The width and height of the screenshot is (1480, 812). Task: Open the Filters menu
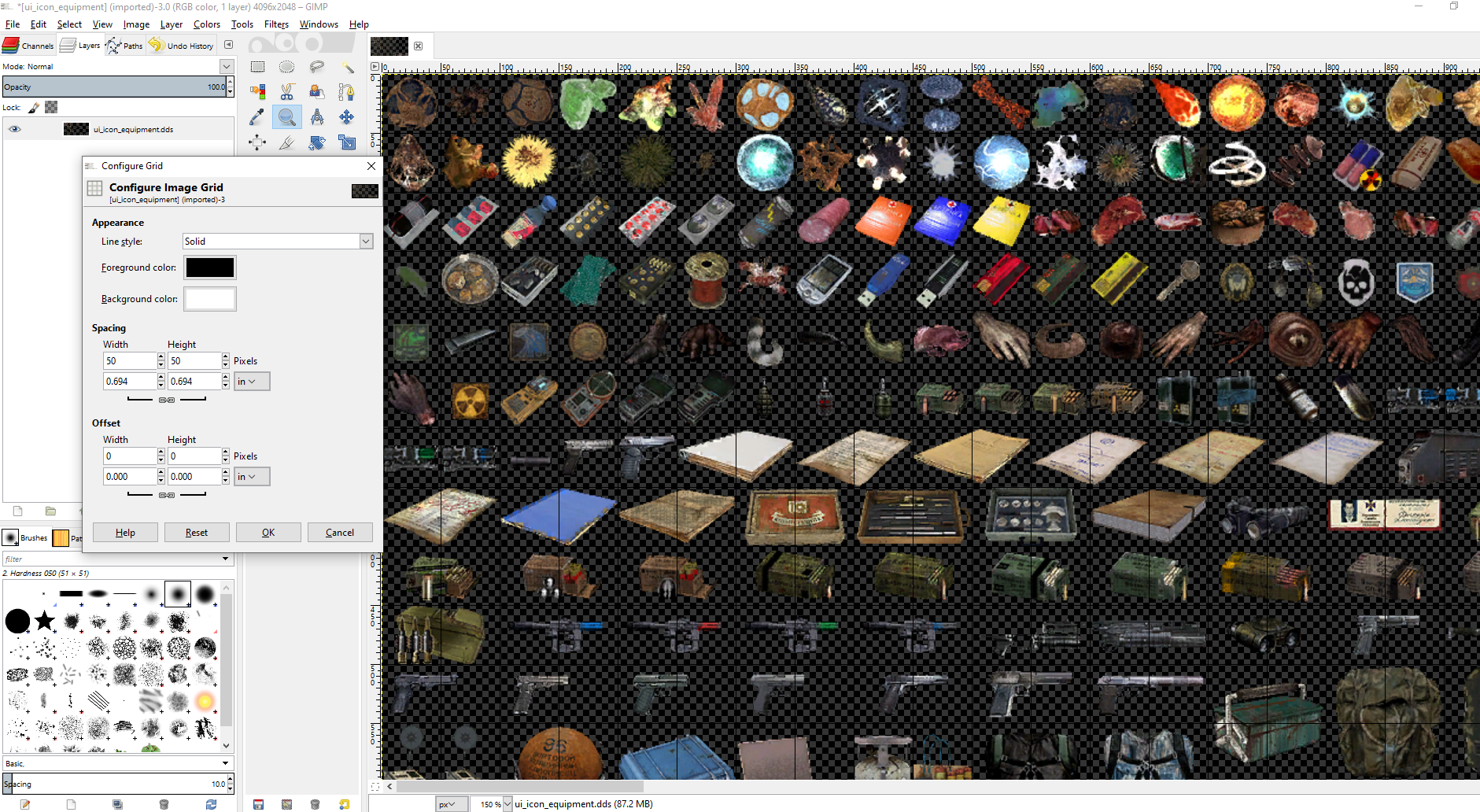click(276, 24)
